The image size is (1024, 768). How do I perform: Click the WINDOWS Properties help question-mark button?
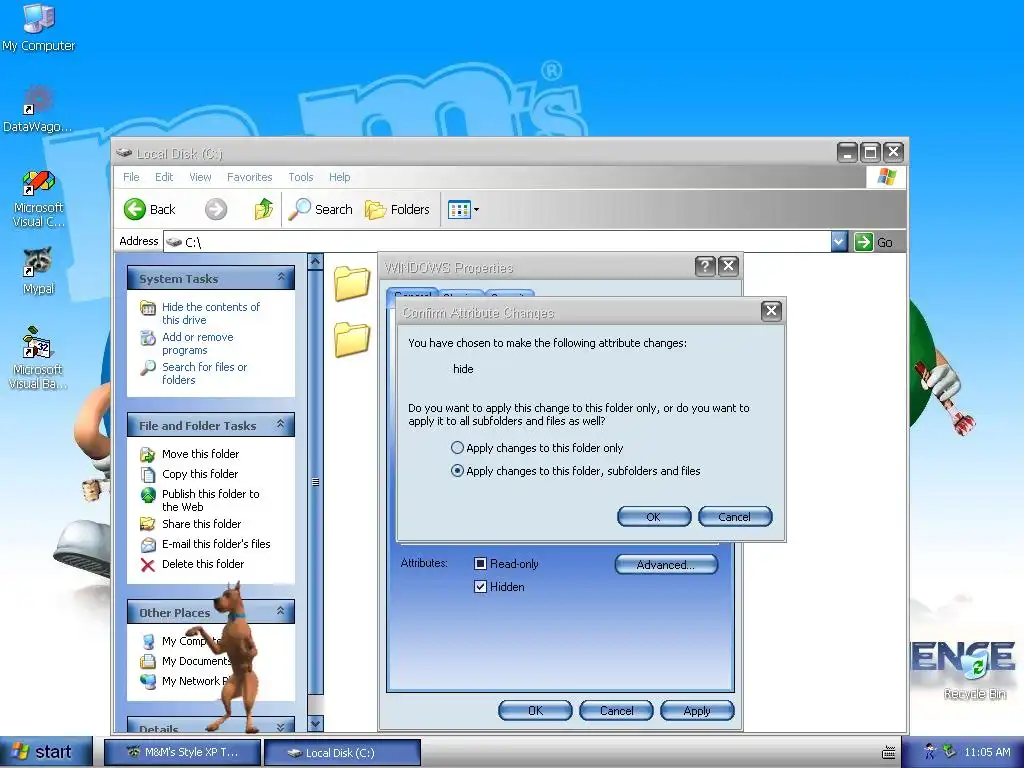[705, 266]
